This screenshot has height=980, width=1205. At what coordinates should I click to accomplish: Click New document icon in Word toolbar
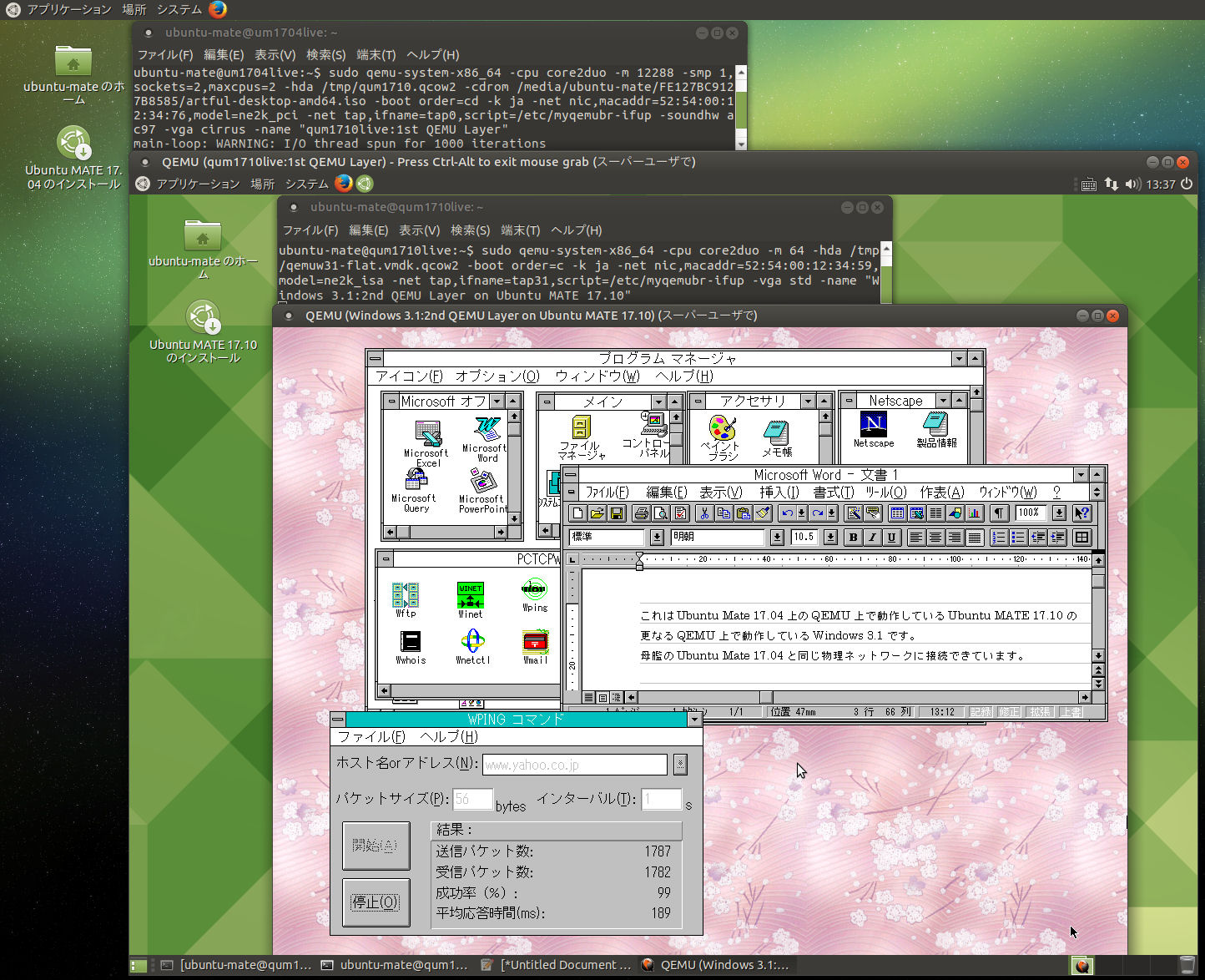pyautogui.click(x=578, y=513)
